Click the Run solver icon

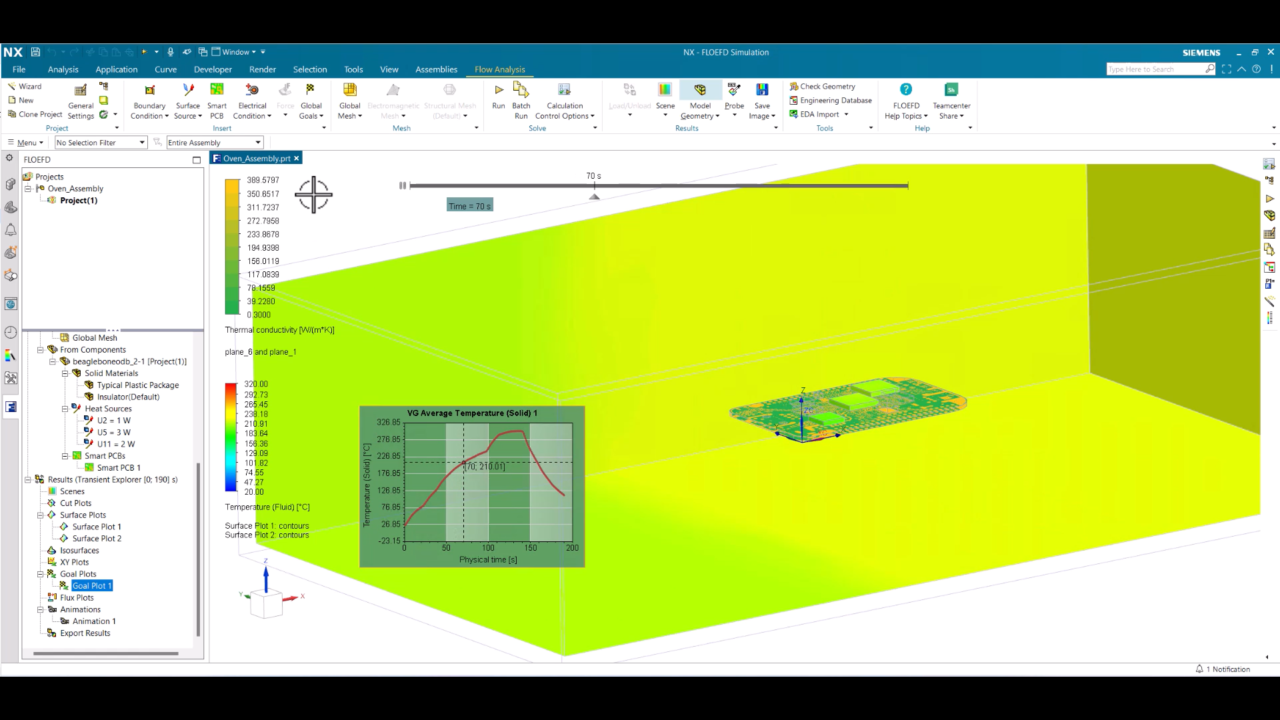click(x=498, y=90)
